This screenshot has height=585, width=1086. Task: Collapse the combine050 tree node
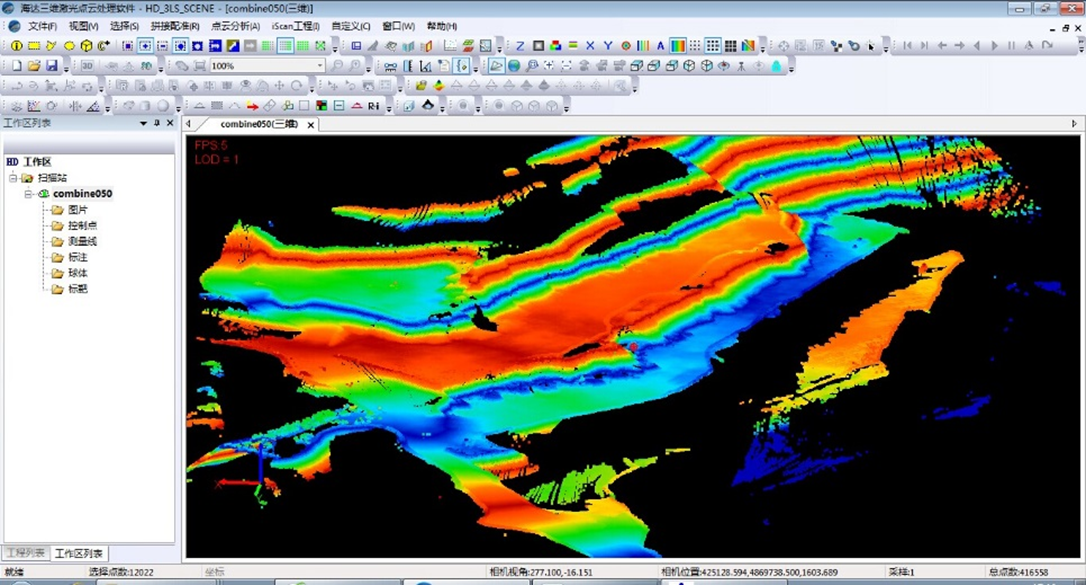point(30,194)
